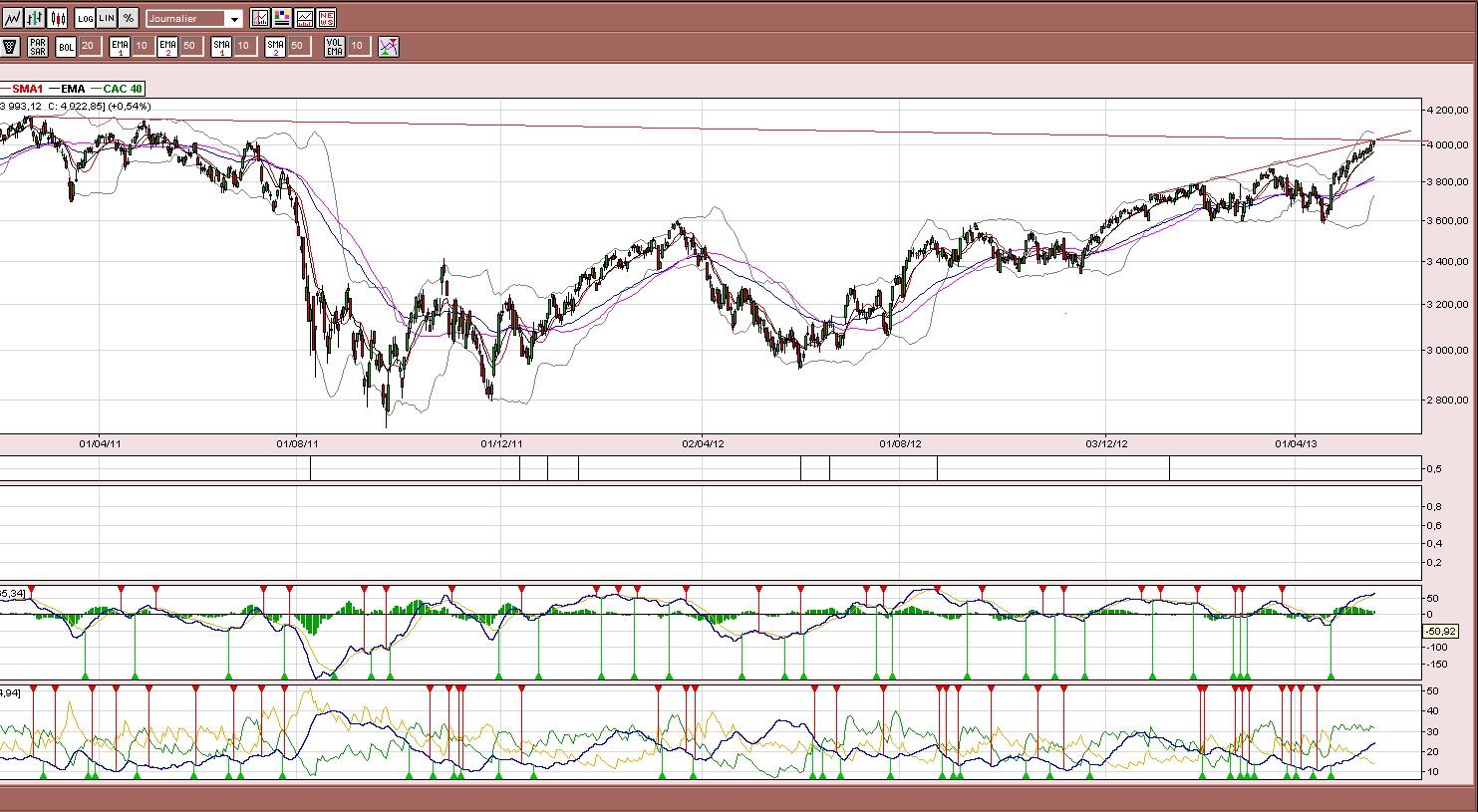Click the buy/sell signal markers icon
Image resolution: width=1478 pixels, height=812 pixels.
(389, 47)
